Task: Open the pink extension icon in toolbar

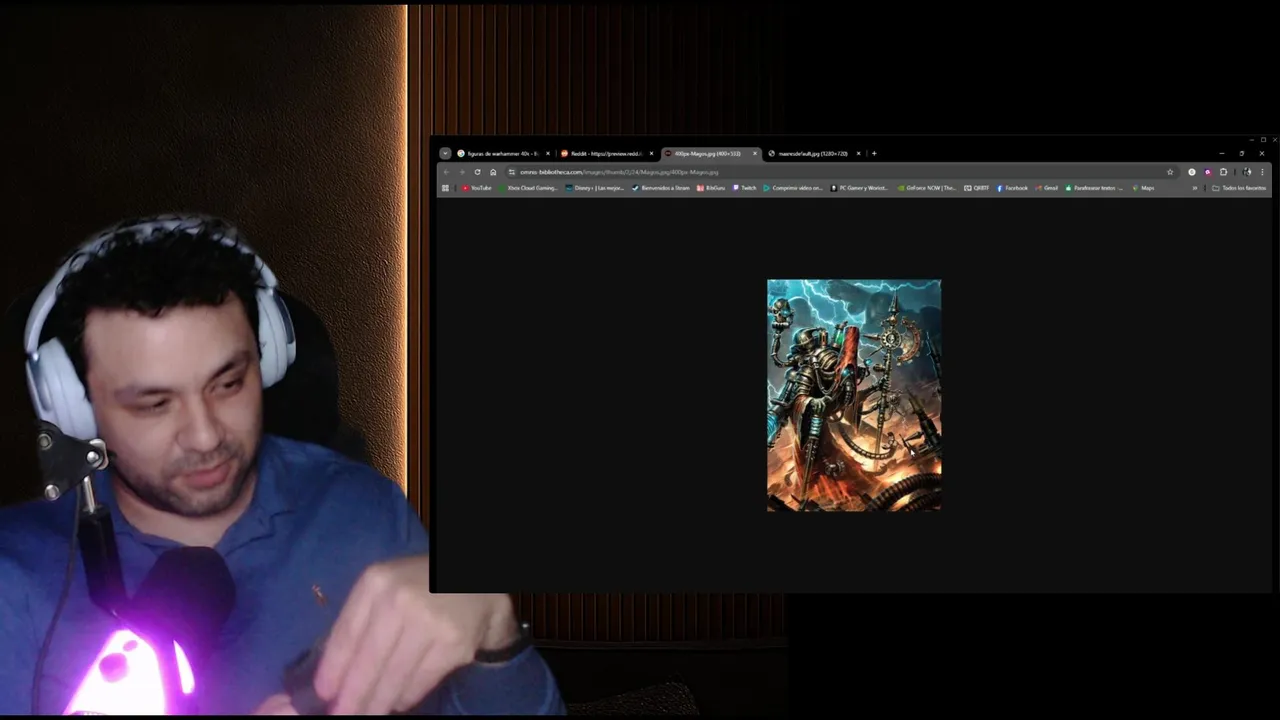Action: pyautogui.click(x=1207, y=172)
